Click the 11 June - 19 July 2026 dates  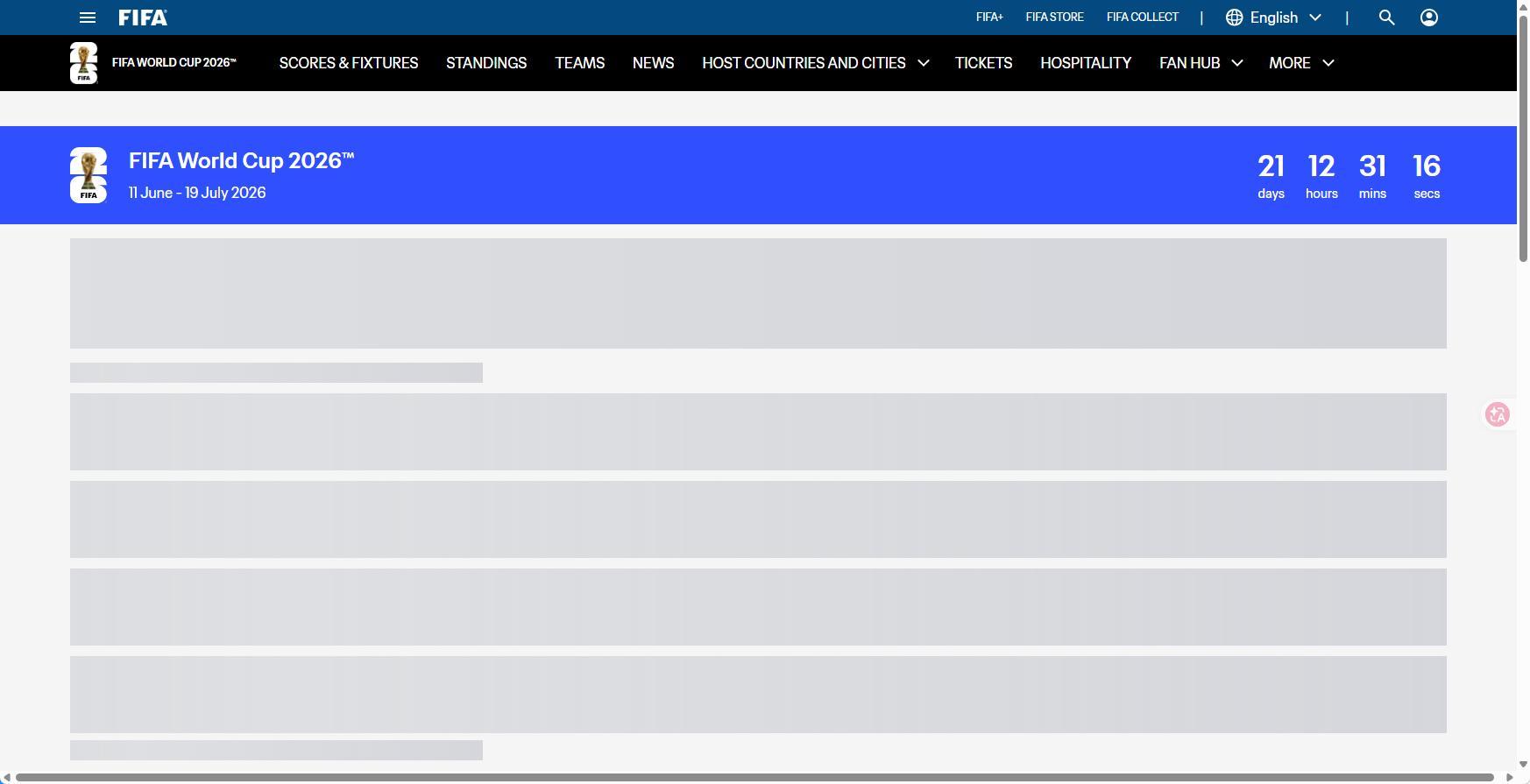pos(197,193)
